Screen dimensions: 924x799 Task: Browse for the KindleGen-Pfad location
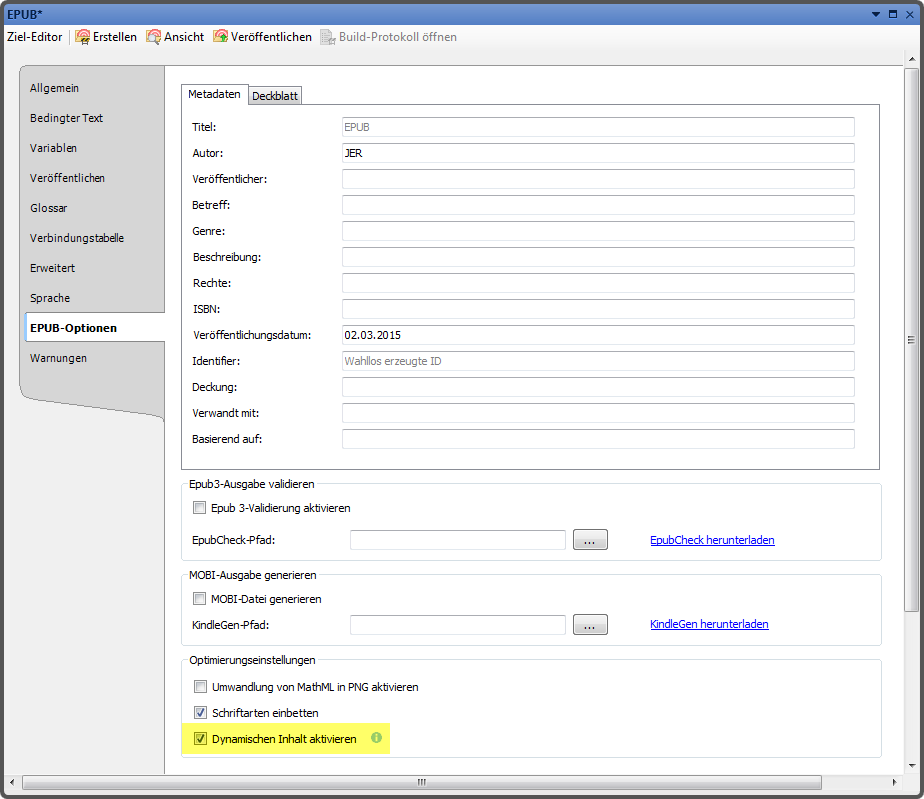coord(590,625)
